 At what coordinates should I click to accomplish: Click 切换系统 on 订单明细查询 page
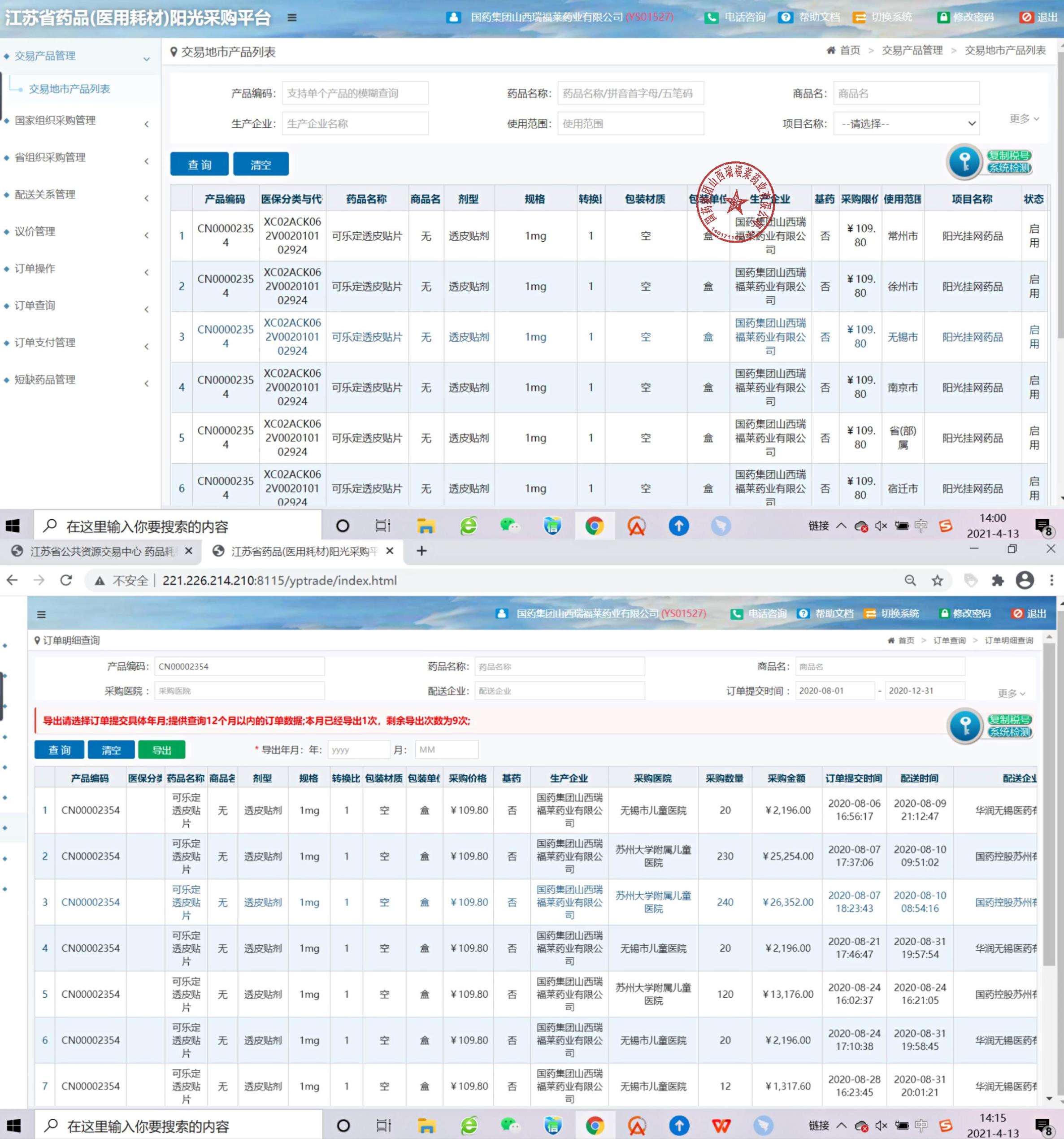click(x=892, y=613)
